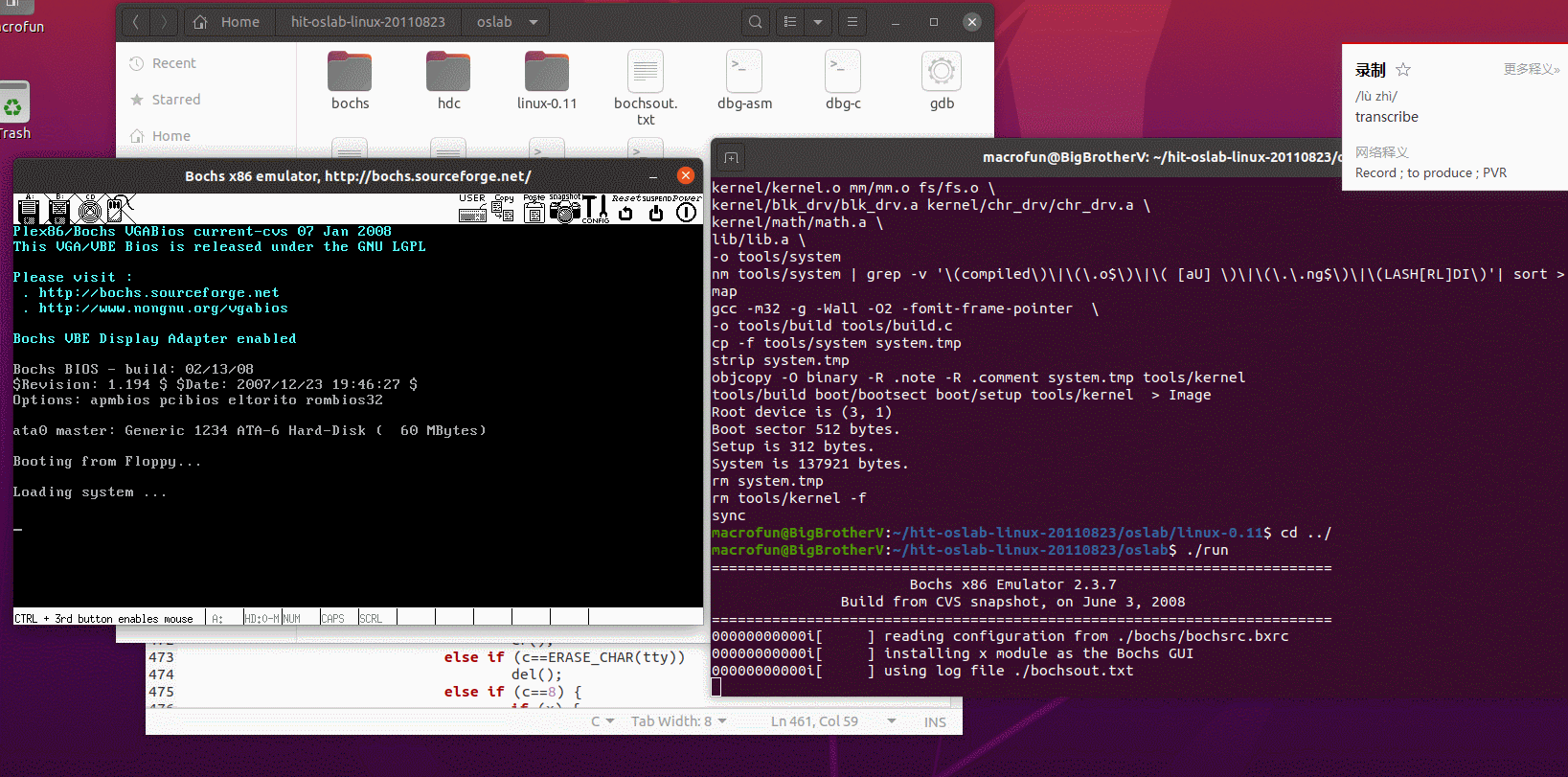
Task: Open new tab button in terminal
Action: pos(731,157)
